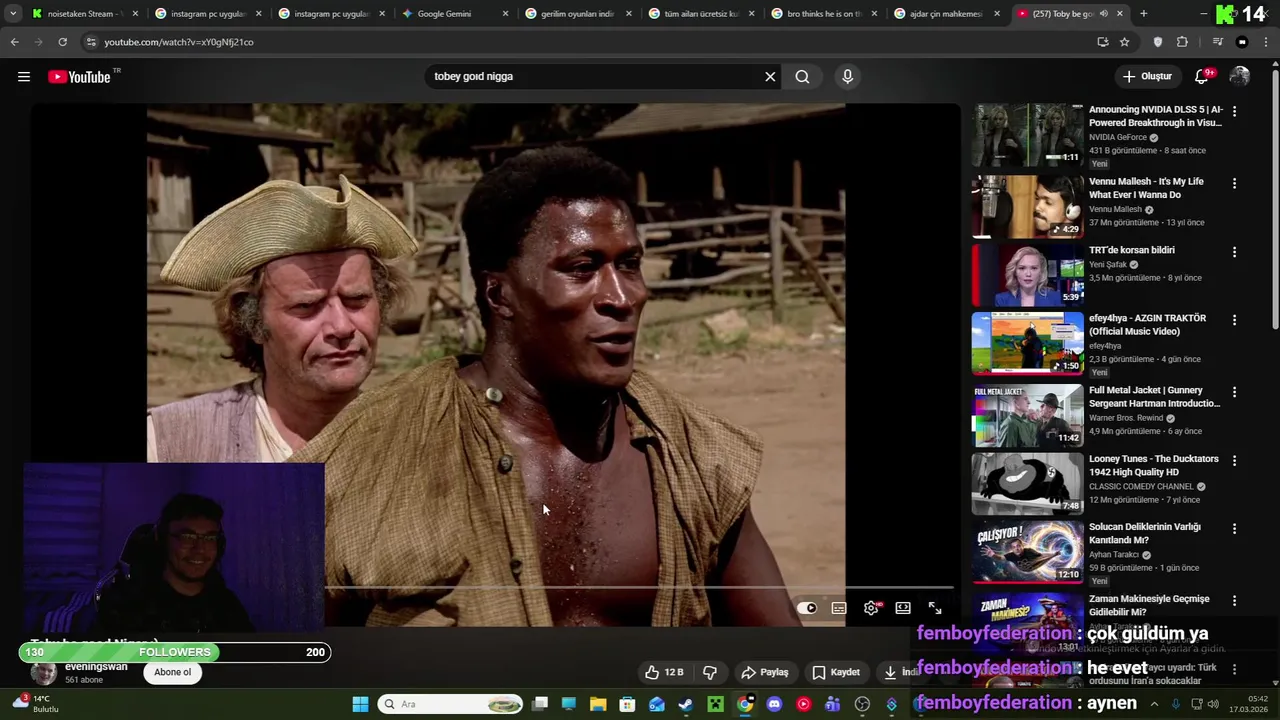Open Chrome media controls icon

click(x=1217, y=42)
